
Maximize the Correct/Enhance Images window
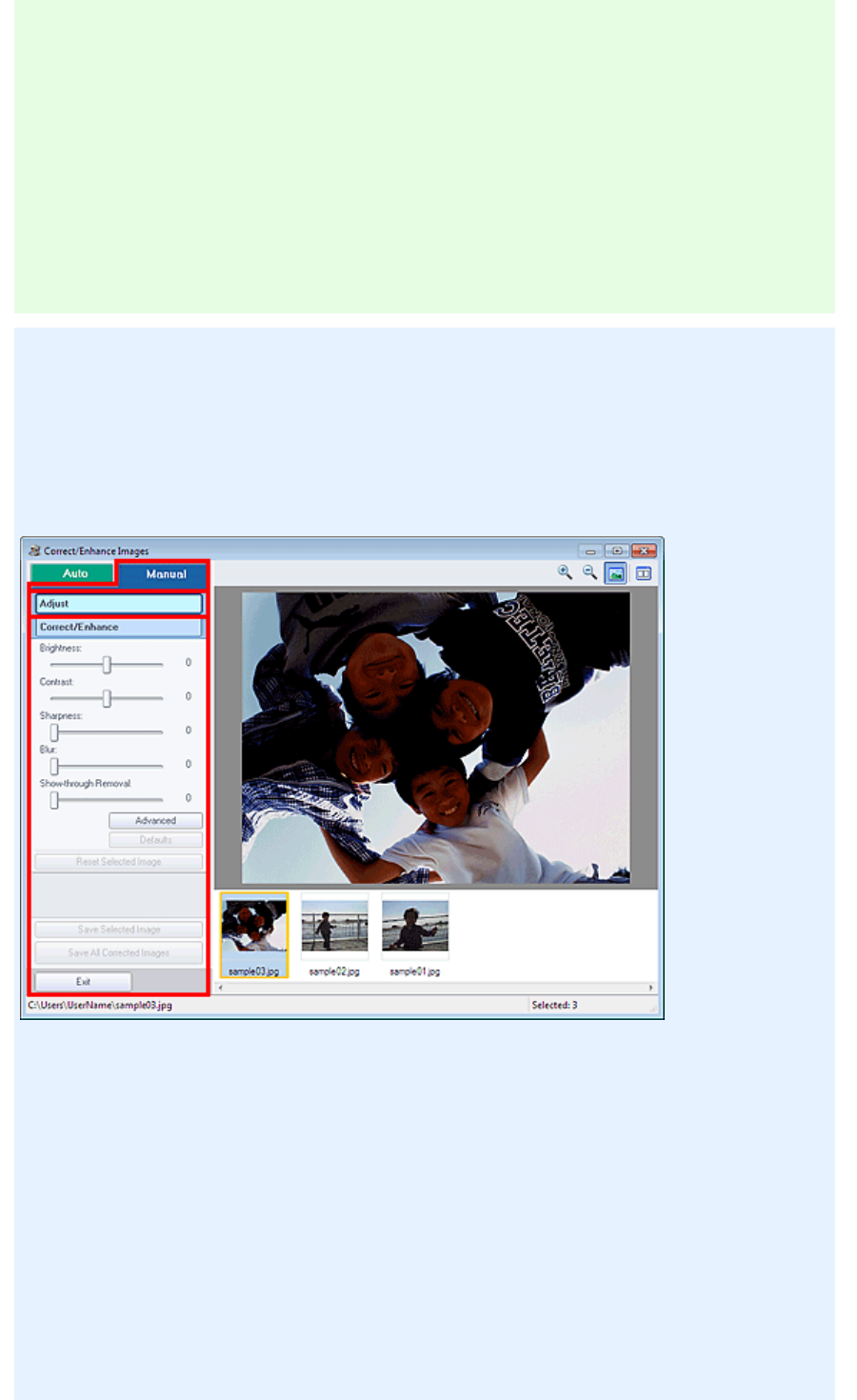pos(617,551)
